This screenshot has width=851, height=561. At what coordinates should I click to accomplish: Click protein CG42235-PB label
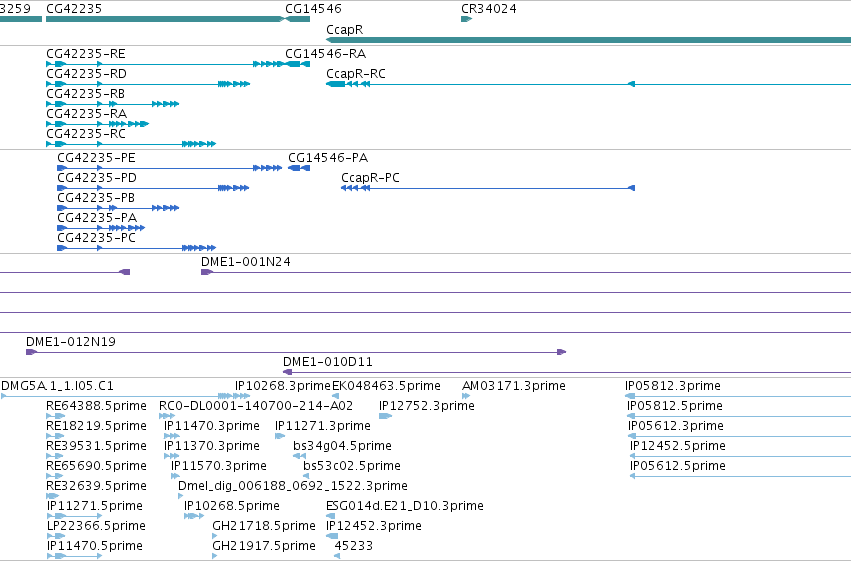96,198
